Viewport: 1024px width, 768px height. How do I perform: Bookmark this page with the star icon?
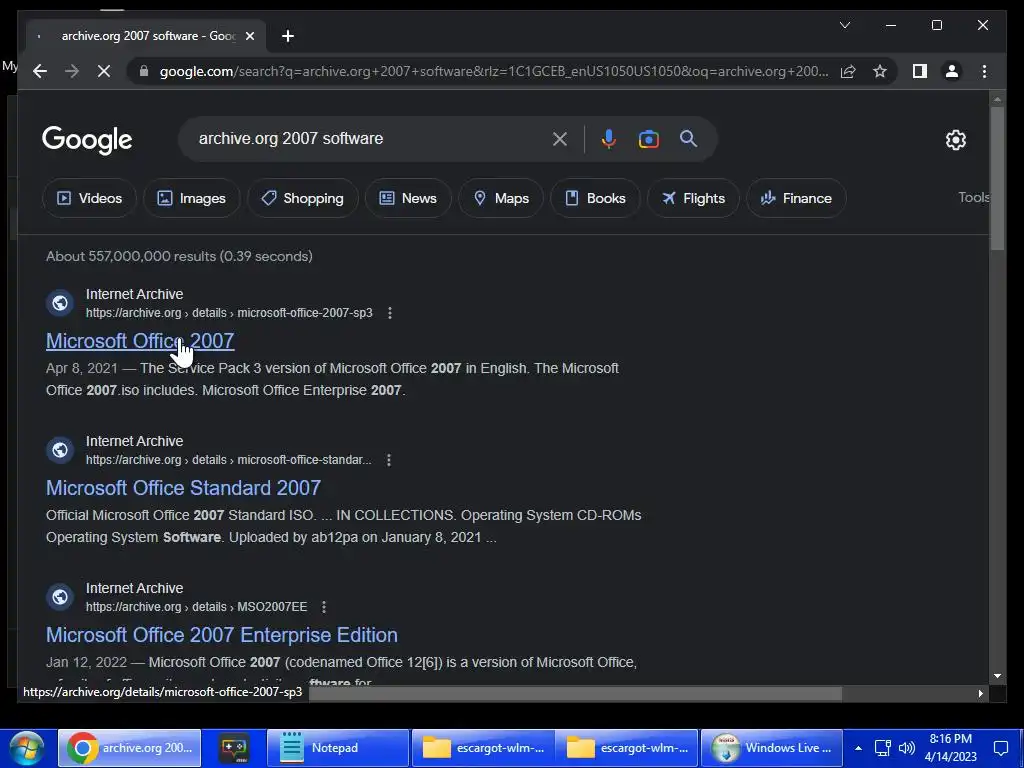(x=880, y=71)
